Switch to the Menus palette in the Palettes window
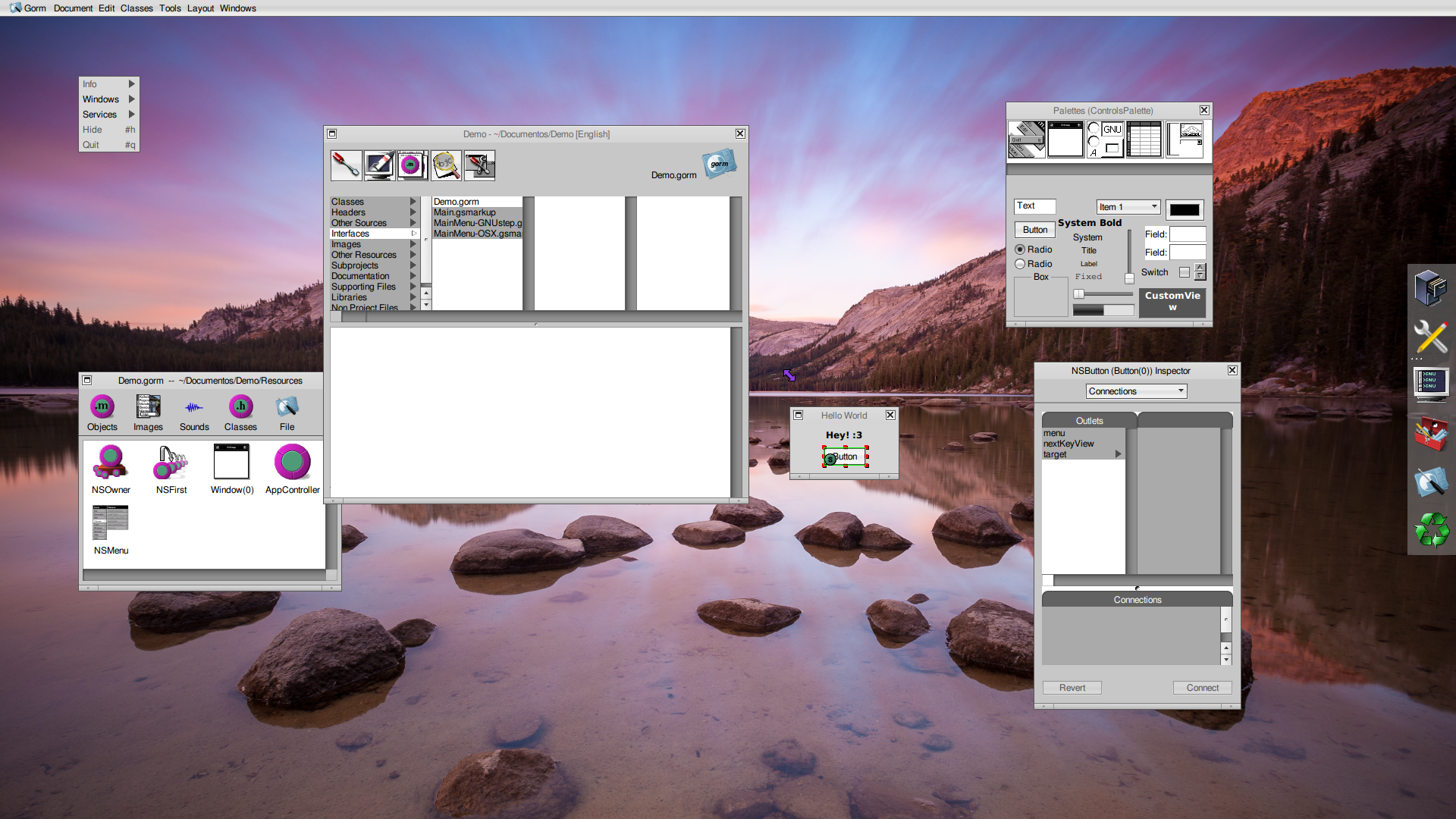 point(1026,139)
